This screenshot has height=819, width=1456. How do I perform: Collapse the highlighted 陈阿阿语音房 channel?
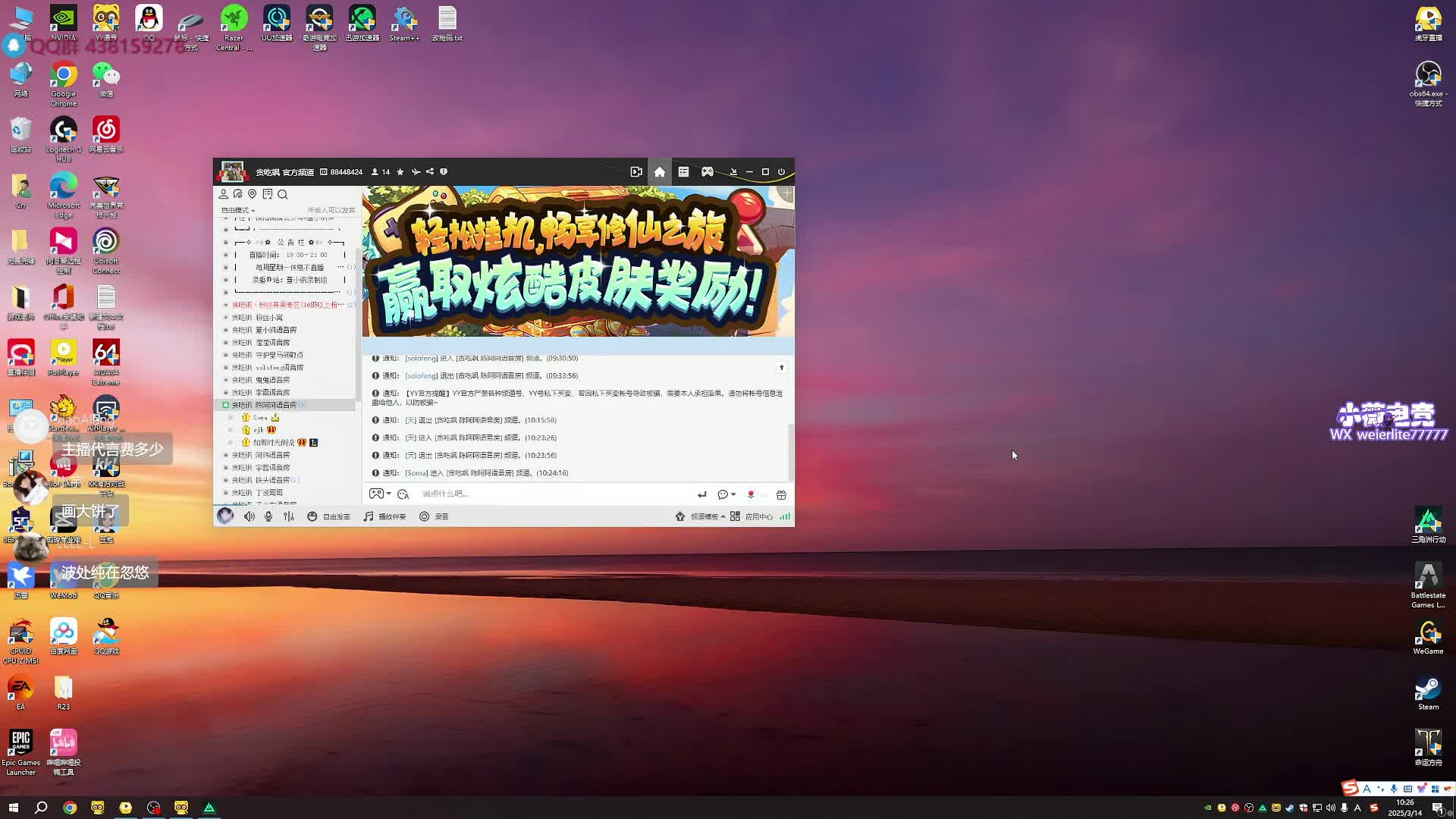tap(225, 405)
